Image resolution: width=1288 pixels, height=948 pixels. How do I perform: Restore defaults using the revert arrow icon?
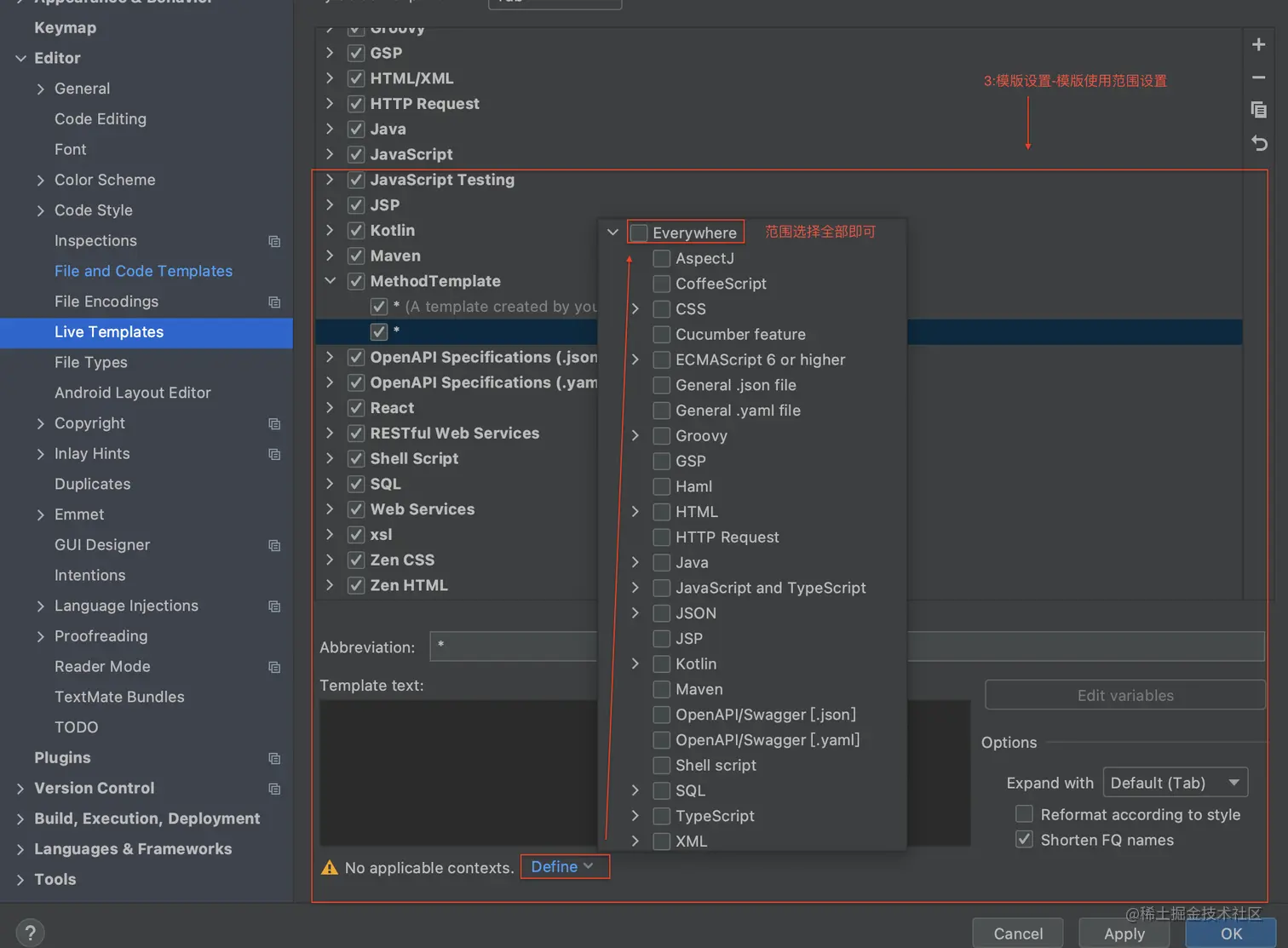[1258, 143]
